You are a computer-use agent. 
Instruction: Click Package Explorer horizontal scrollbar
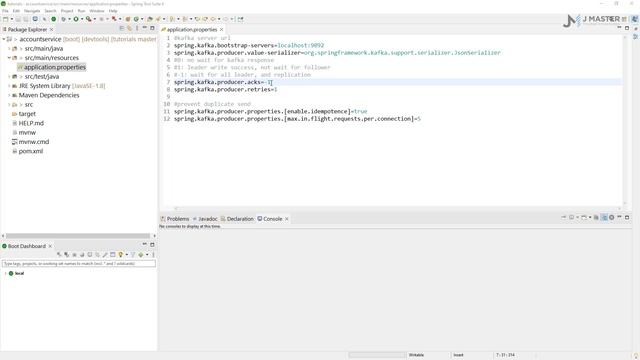point(78,236)
